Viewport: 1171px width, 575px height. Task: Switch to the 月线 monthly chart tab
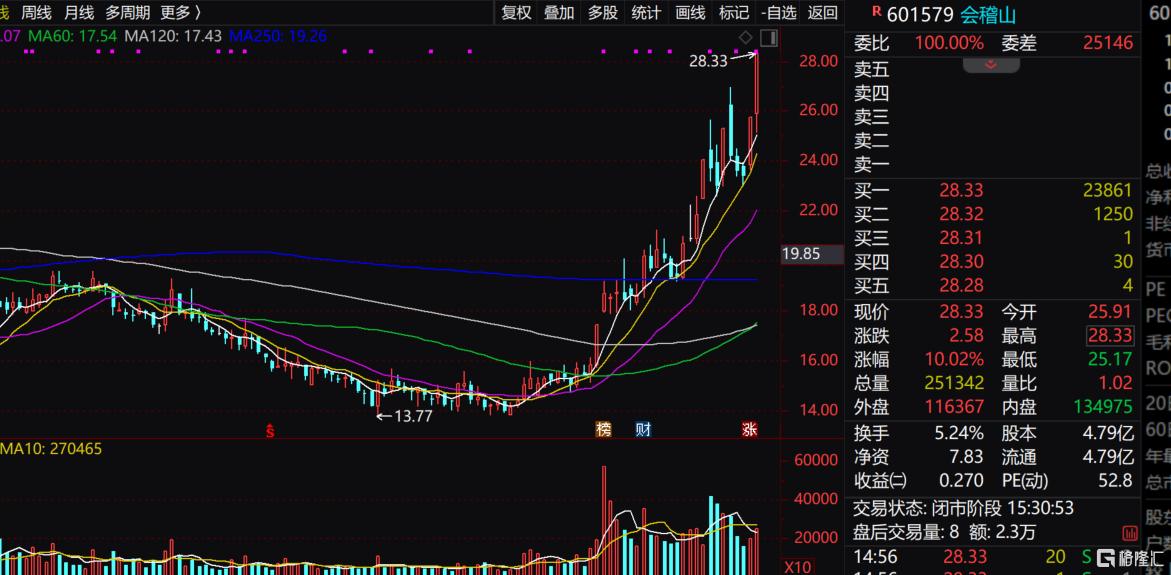[x=79, y=12]
